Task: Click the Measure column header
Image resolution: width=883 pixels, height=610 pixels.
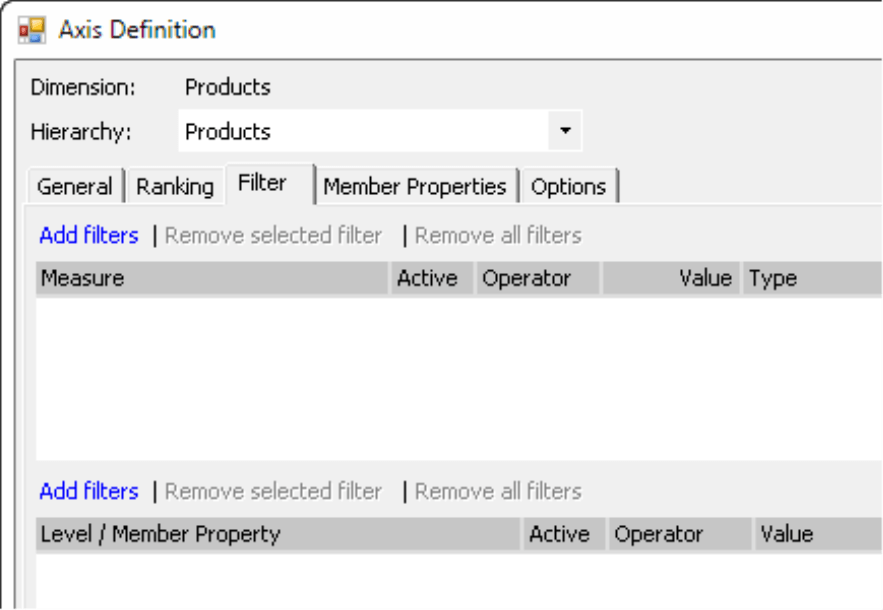Action: tap(212, 278)
